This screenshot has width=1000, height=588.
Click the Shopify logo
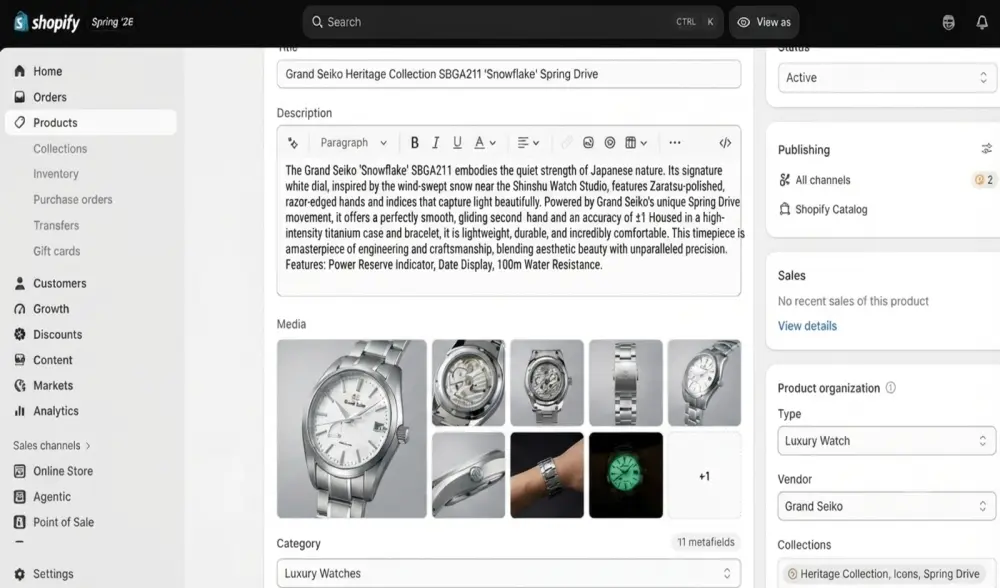[x=47, y=22]
